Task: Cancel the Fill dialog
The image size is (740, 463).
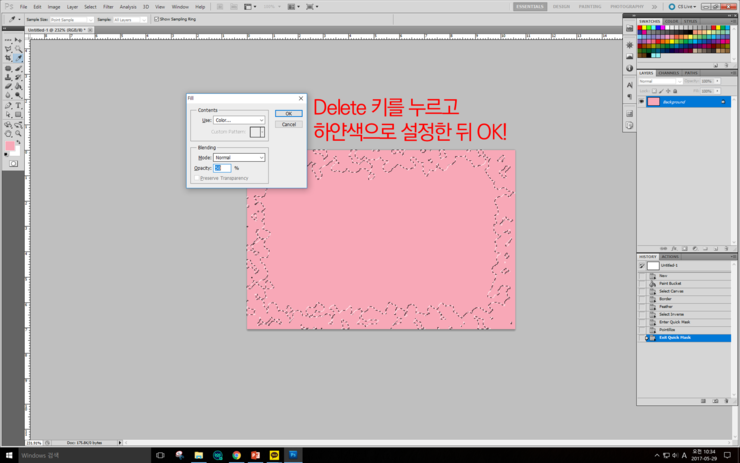Action: (289, 124)
